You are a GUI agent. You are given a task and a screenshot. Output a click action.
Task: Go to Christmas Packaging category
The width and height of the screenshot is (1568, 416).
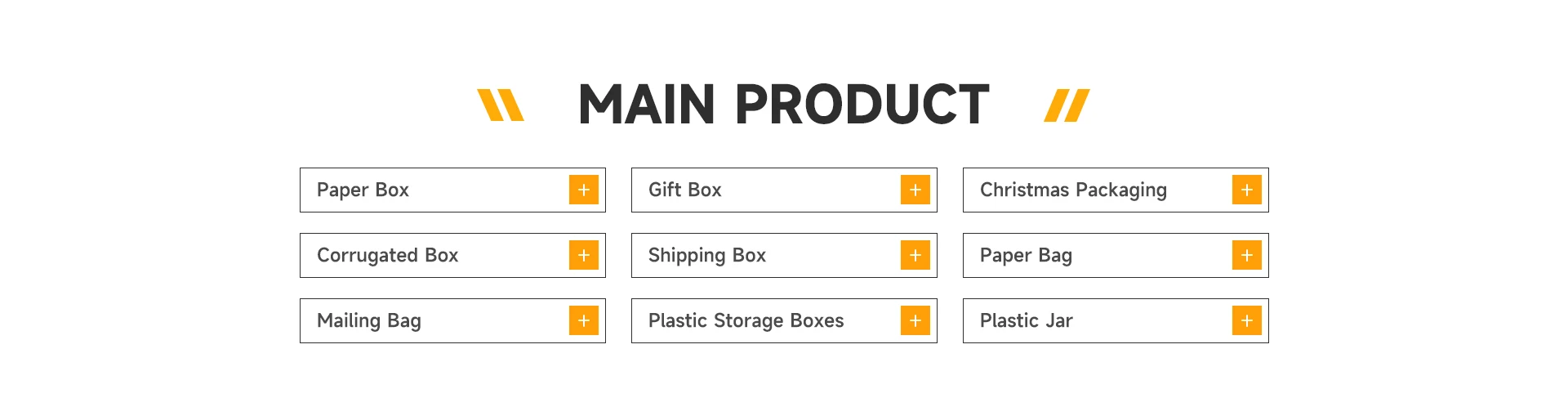pos(1073,190)
